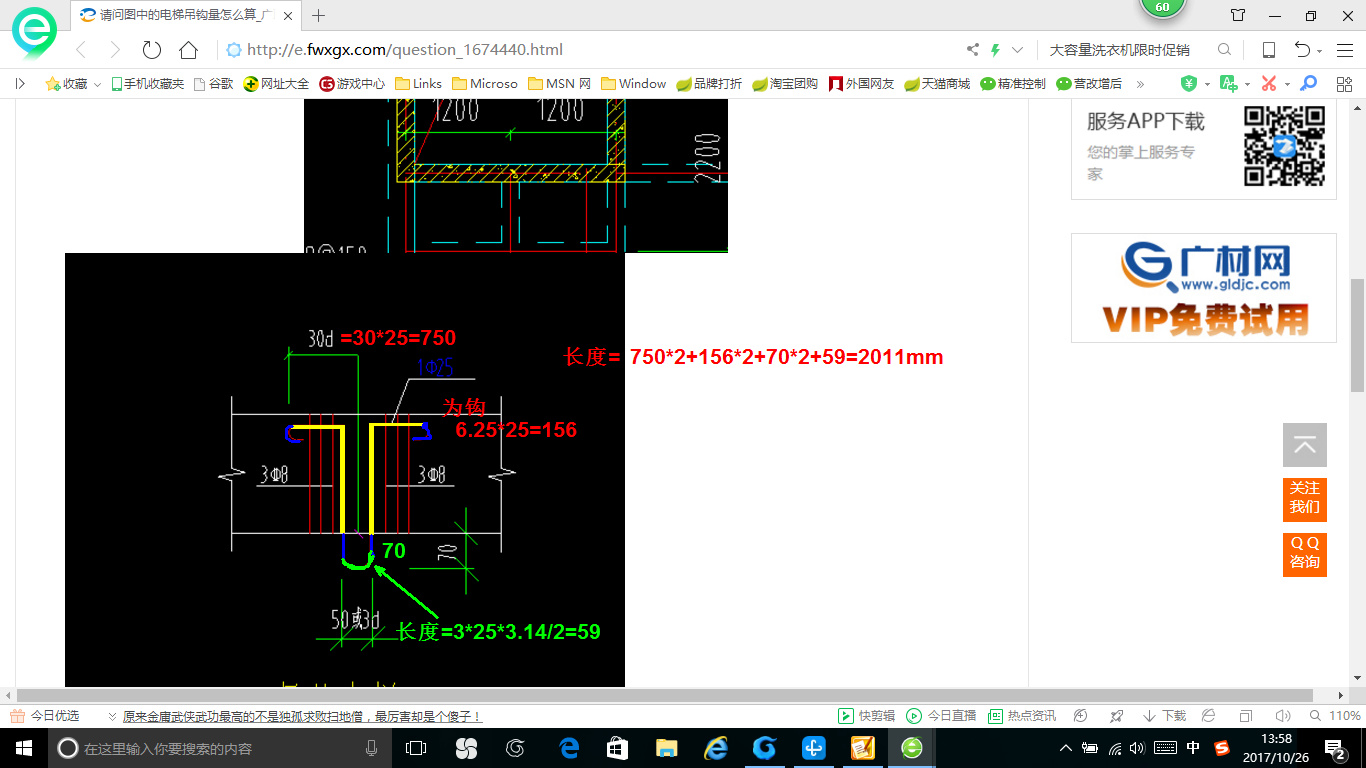The image size is (1366, 768).
Task: Go back to the previous page
Action: coord(81,50)
